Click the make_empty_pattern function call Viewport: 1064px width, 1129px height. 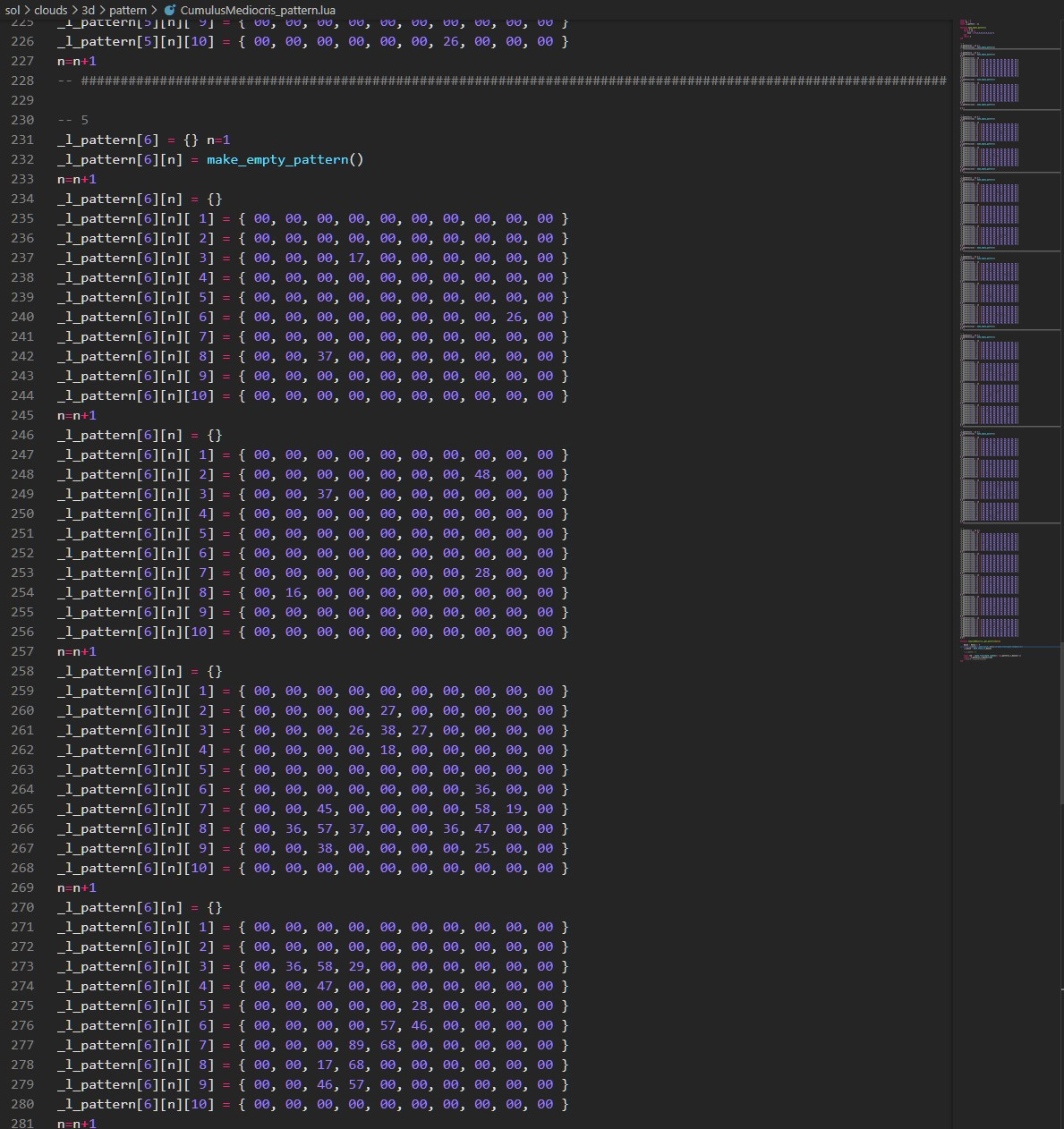click(x=285, y=159)
